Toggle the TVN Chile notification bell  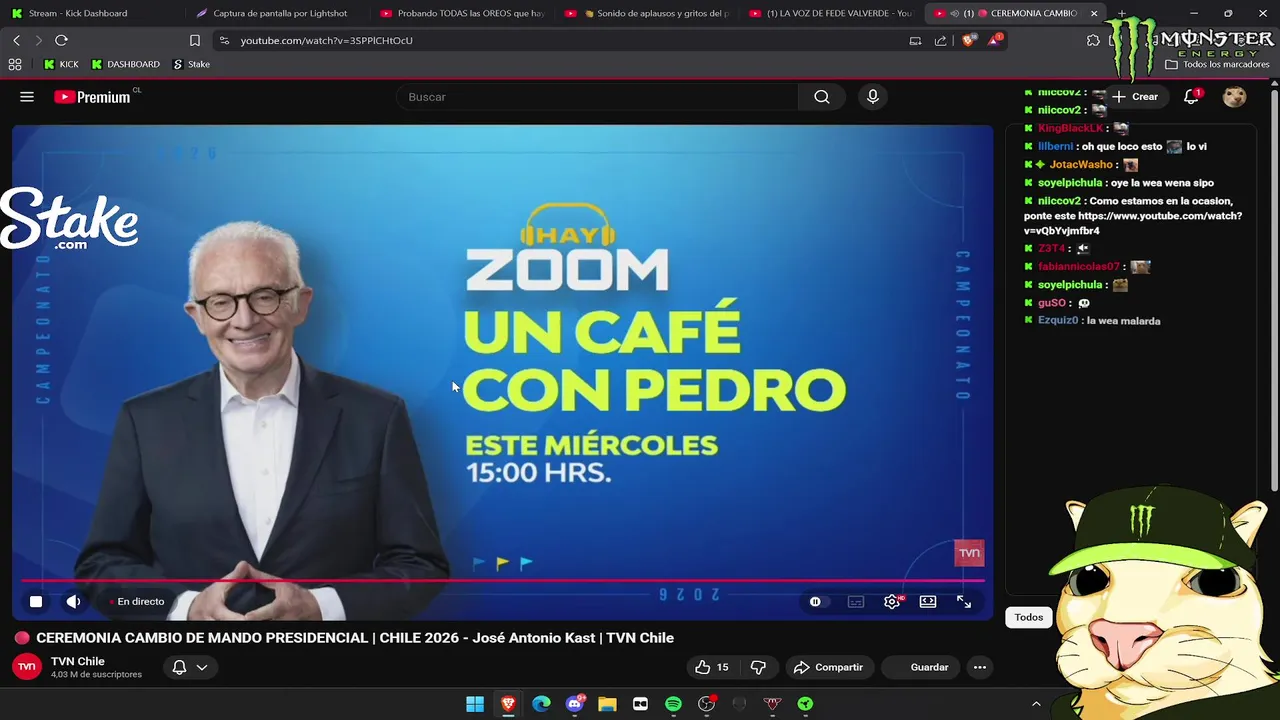click(x=179, y=667)
